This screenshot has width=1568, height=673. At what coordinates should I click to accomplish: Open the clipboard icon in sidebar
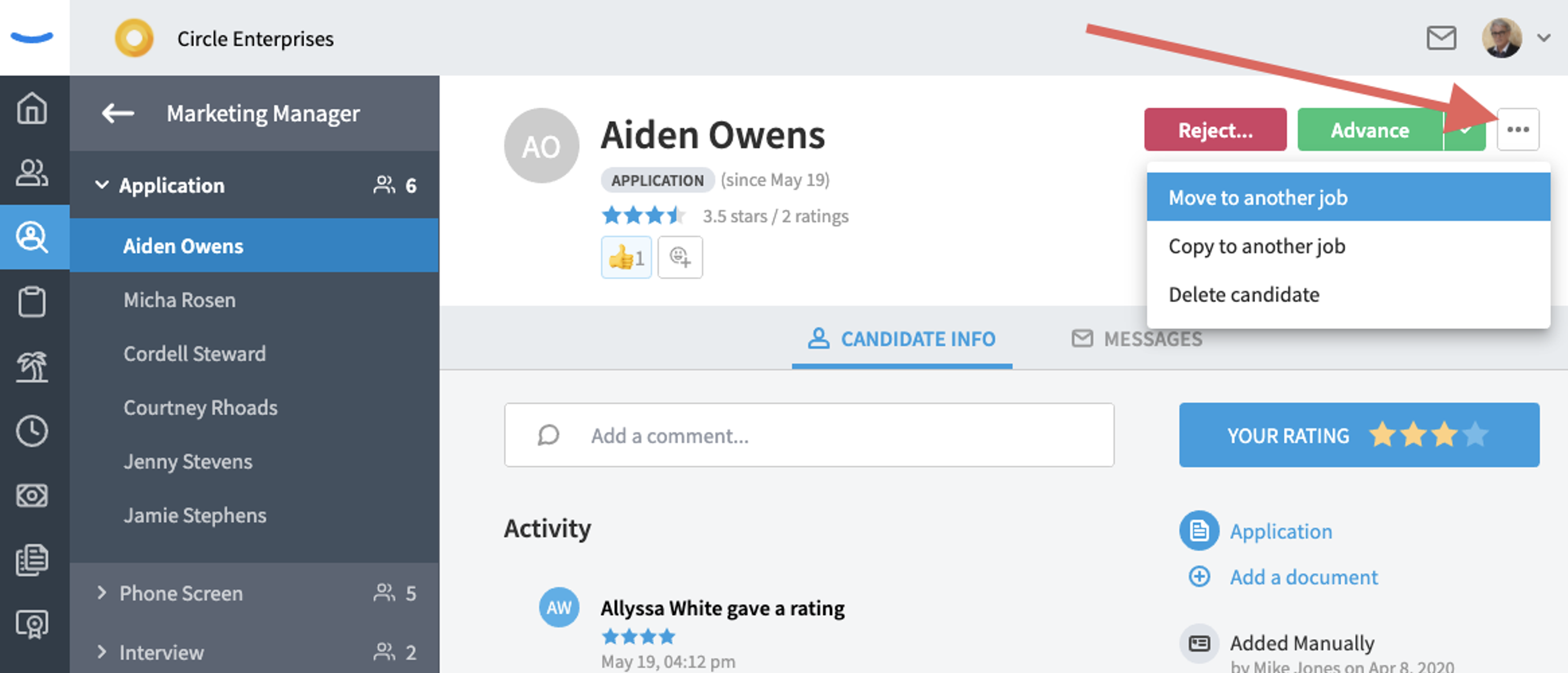coord(32,302)
